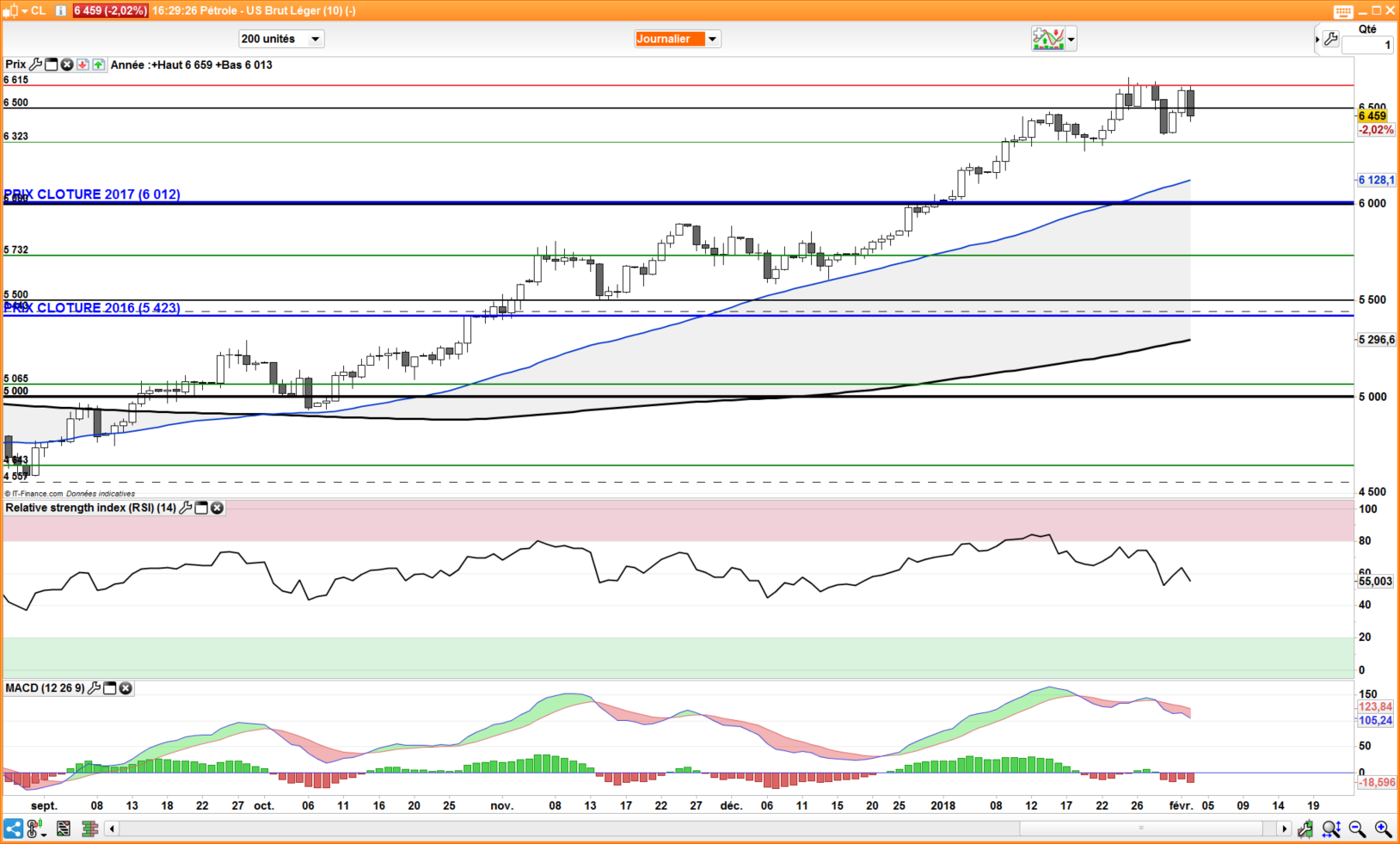Open the drawing objects menu icon
The height and width of the screenshot is (844, 1400).
click(36, 829)
